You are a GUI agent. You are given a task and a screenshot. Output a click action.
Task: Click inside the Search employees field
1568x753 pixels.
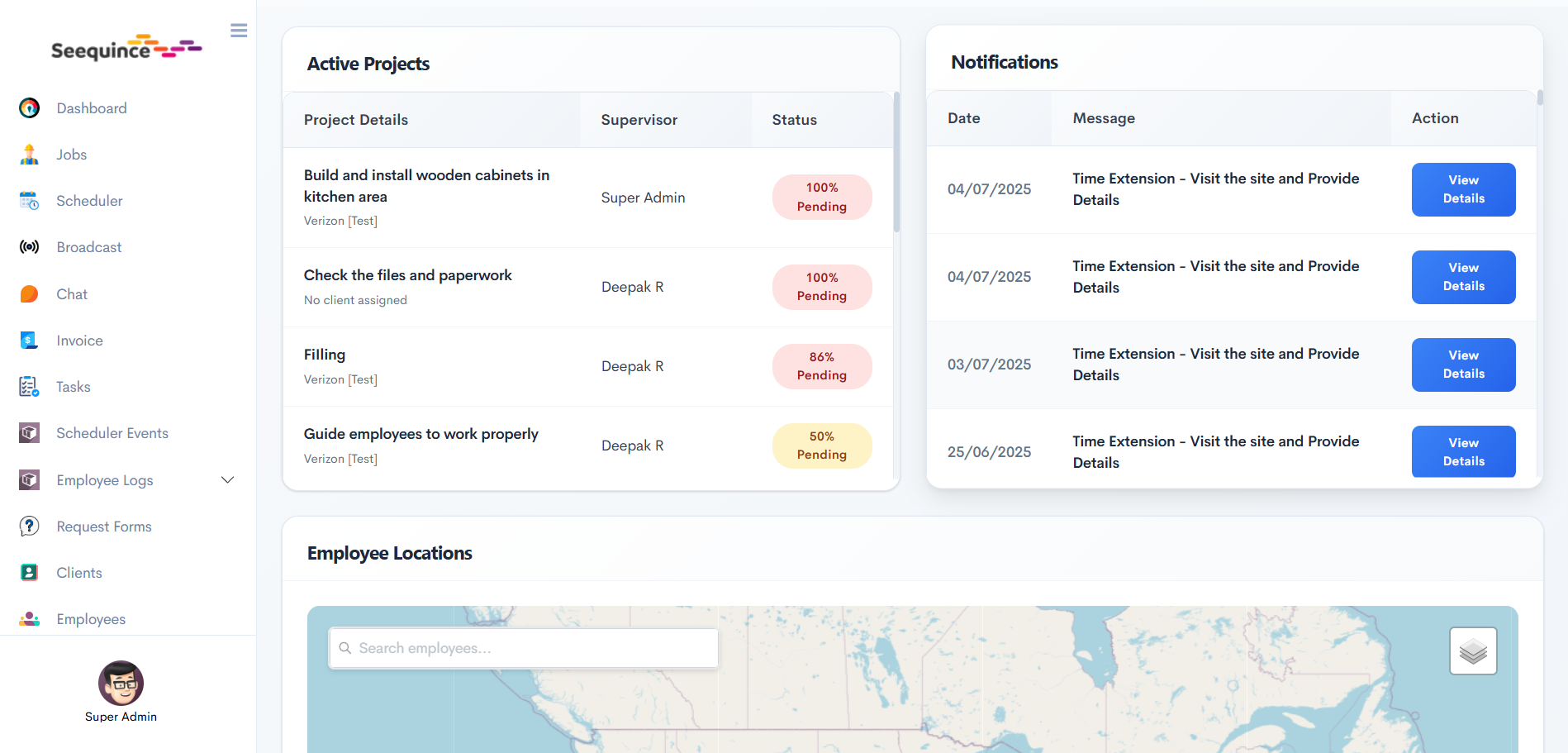(523, 648)
